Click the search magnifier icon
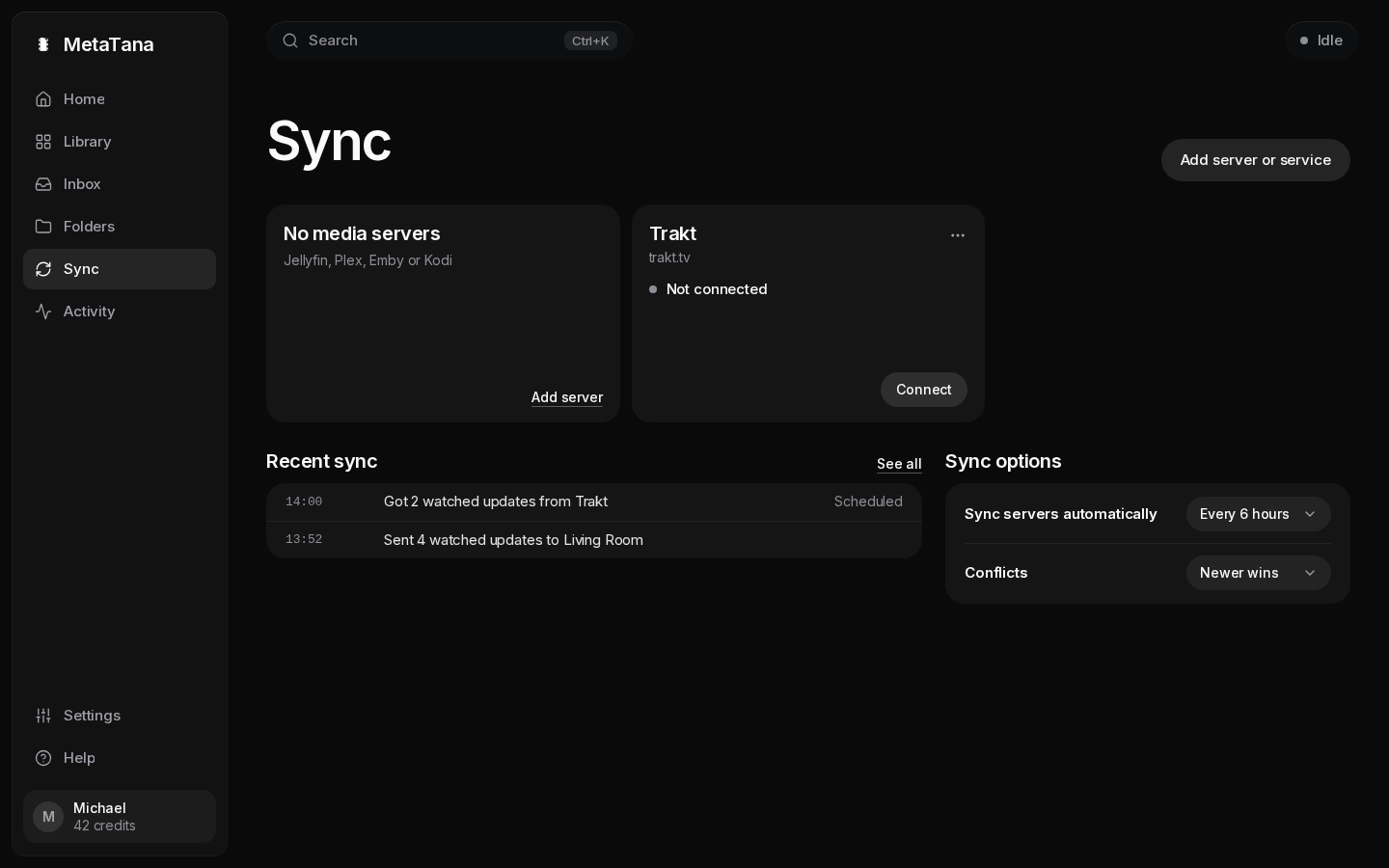Image resolution: width=1389 pixels, height=868 pixels. point(290,41)
